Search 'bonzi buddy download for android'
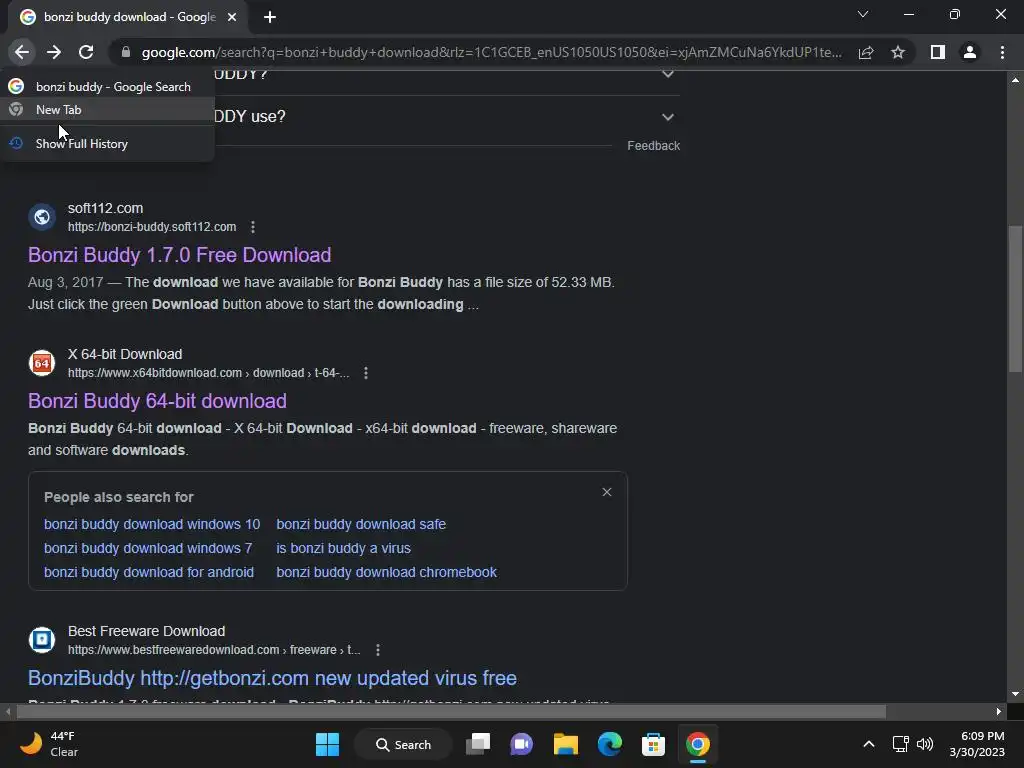Image resolution: width=1024 pixels, height=768 pixels. 149,572
